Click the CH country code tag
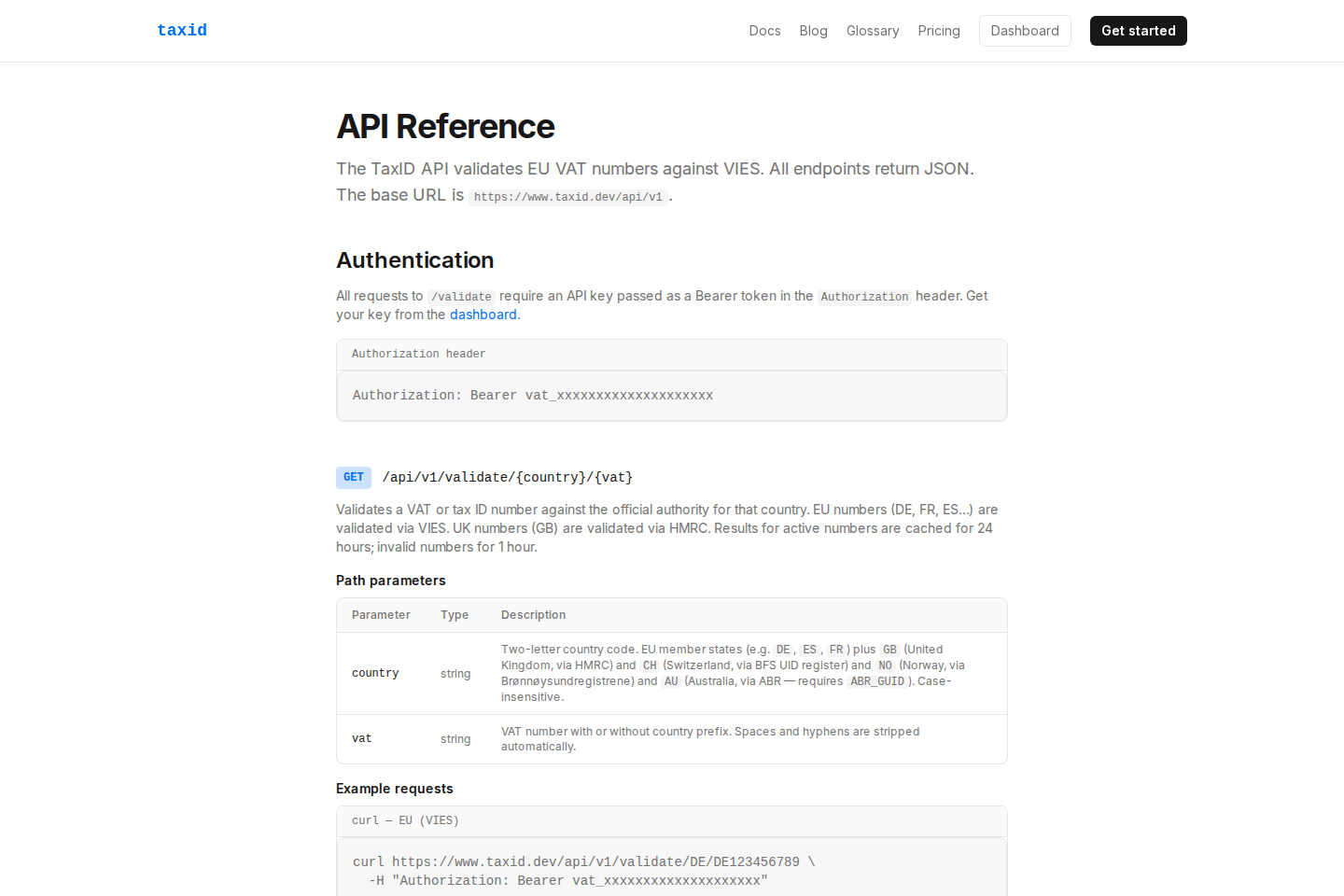Screen dimensions: 1344x896 650,665
